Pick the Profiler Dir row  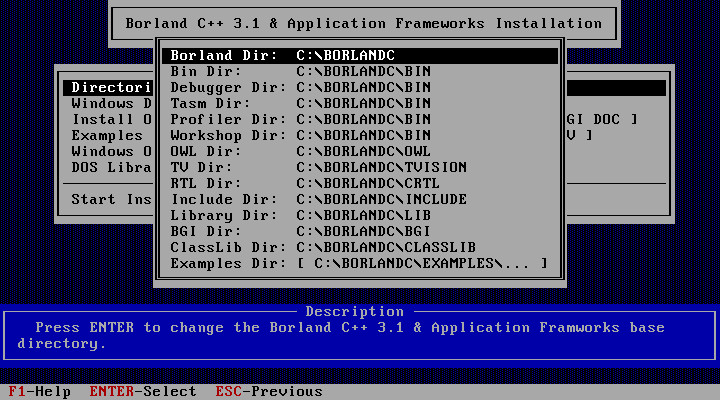(x=360, y=120)
